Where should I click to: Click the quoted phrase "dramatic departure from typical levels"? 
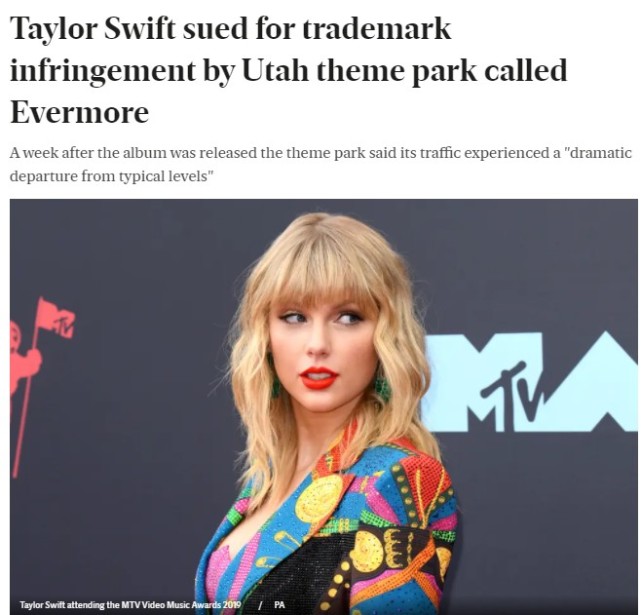[x=321, y=165]
